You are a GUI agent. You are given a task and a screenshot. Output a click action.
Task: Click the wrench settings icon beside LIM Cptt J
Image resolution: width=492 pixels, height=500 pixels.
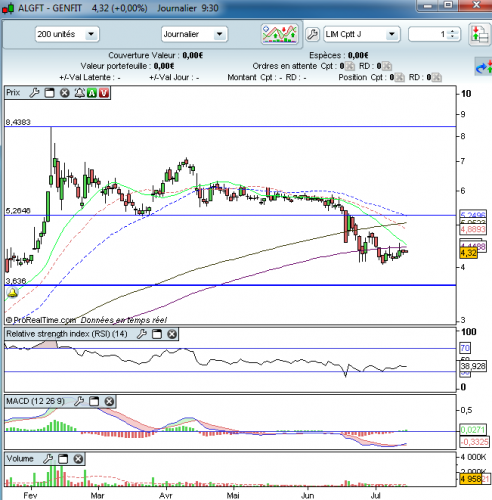(312, 34)
